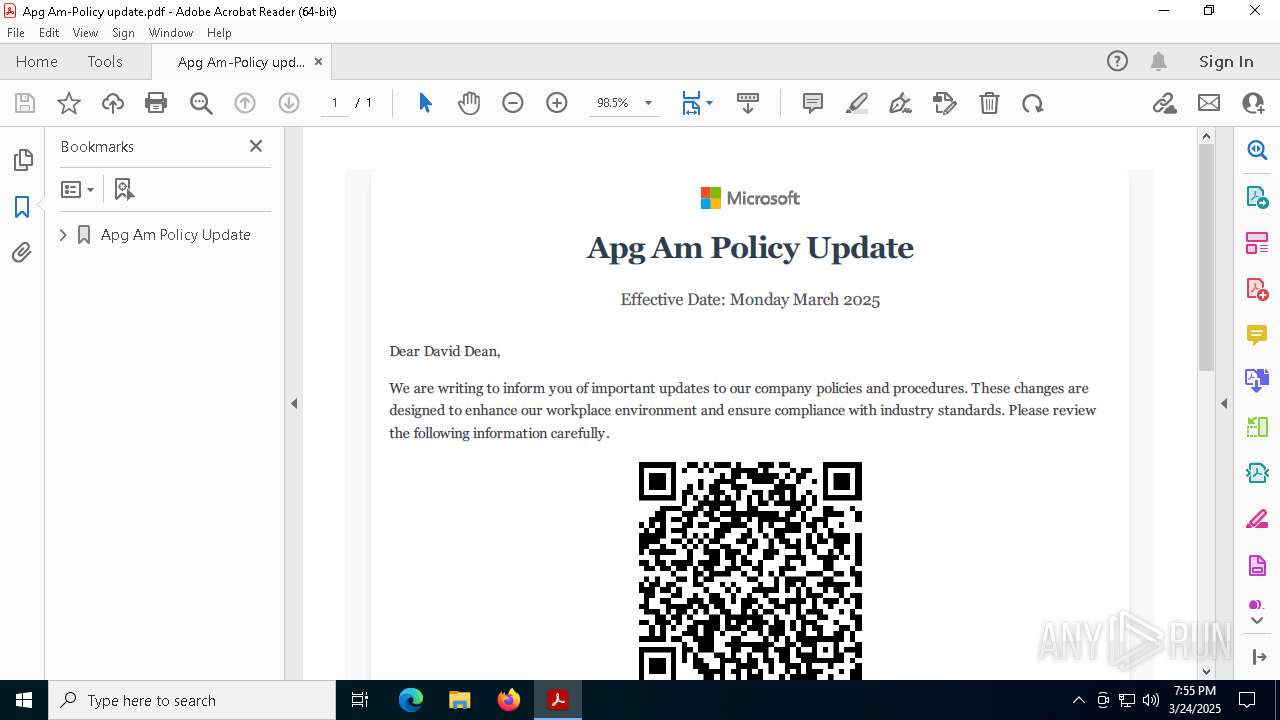This screenshot has height=720, width=1280.
Task: Zoom in with plus icon
Action: click(557, 103)
